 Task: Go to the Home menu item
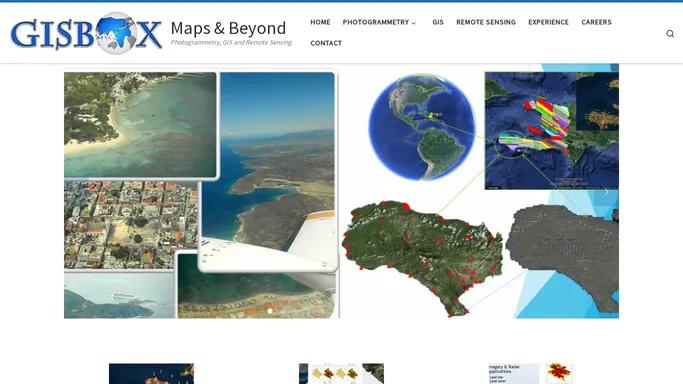(320, 22)
